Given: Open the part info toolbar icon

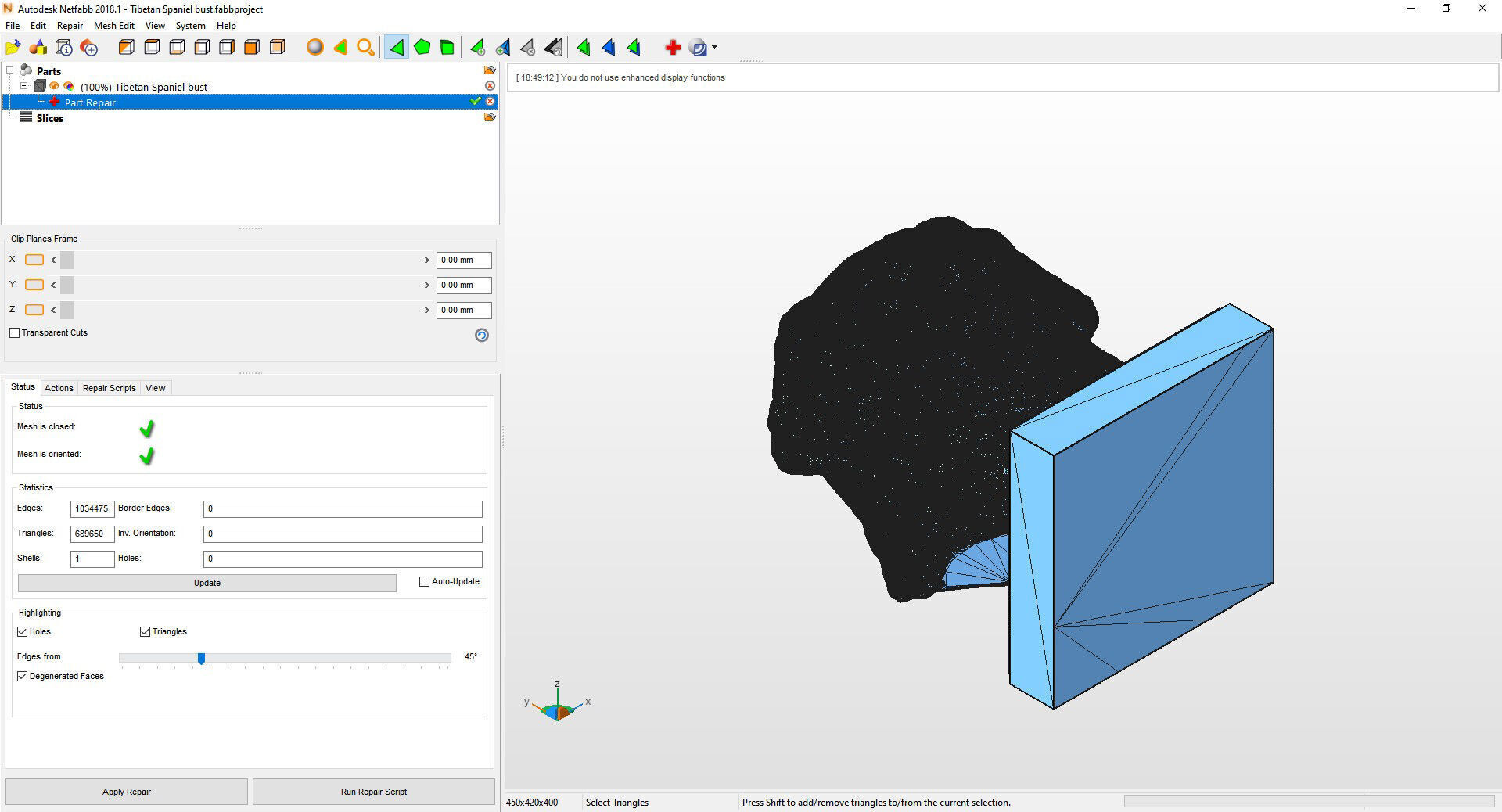Looking at the screenshot, I should tap(64, 48).
